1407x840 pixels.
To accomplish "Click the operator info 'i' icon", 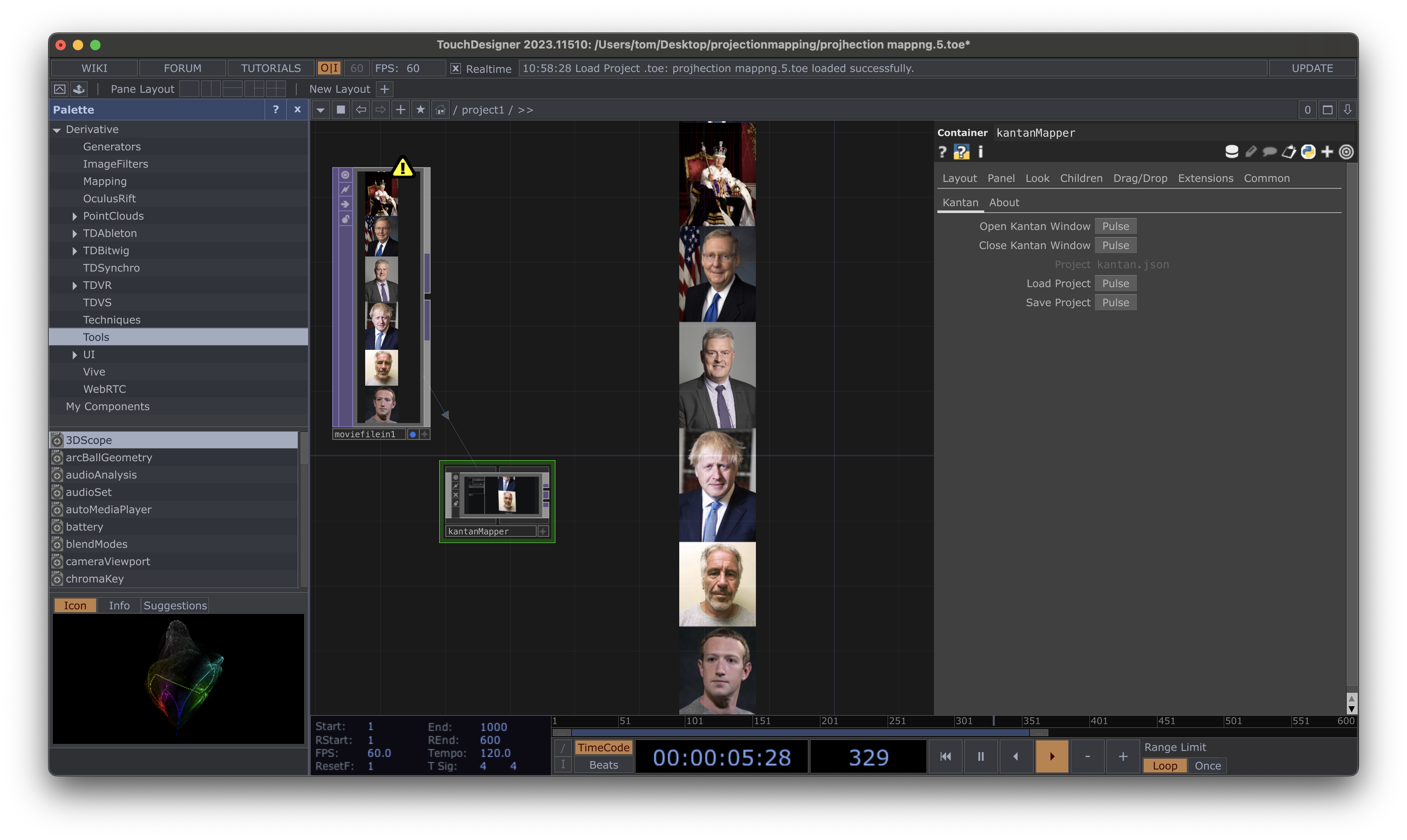I will [x=981, y=152].
